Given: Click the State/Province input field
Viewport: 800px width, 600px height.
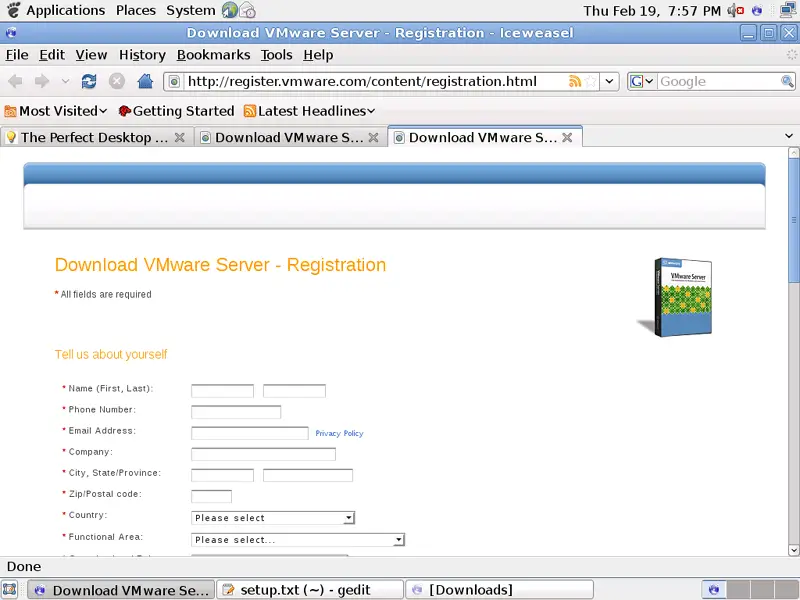Looking at the screenshot, I should tap(308, 476).
